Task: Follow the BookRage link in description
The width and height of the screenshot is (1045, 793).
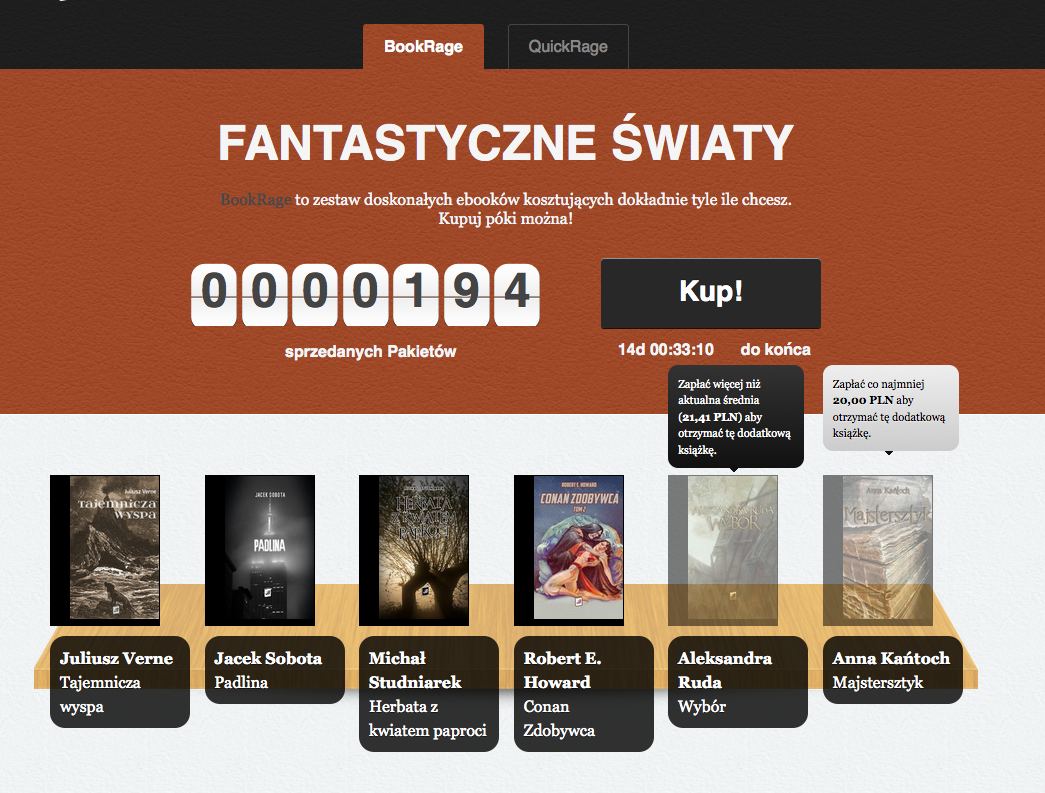Action: pyautogui.click(x=256, y=199)
